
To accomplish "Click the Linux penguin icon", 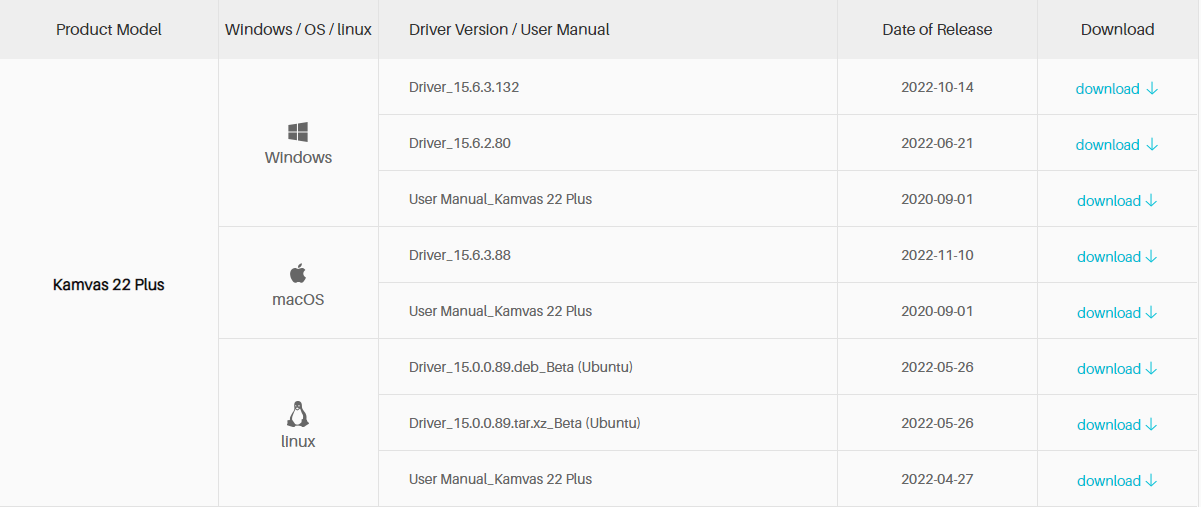I will tap(298, 414).
